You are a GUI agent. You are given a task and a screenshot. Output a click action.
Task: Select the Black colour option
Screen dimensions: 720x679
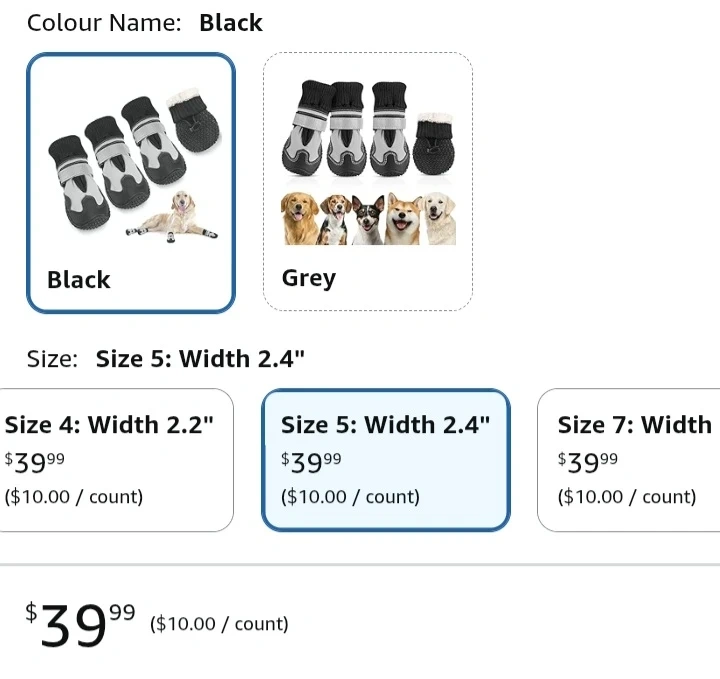point(130,182)
